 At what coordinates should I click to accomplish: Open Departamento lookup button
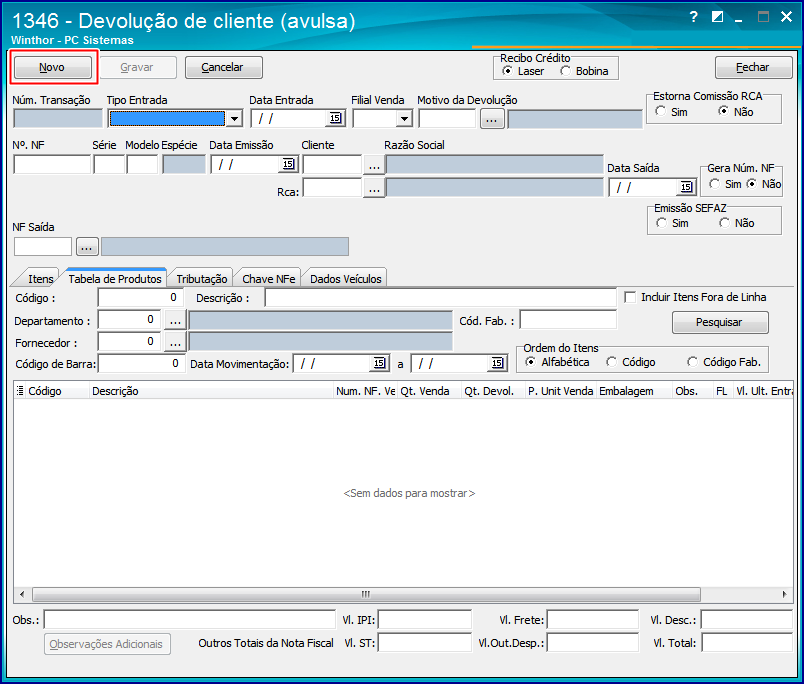175,320
